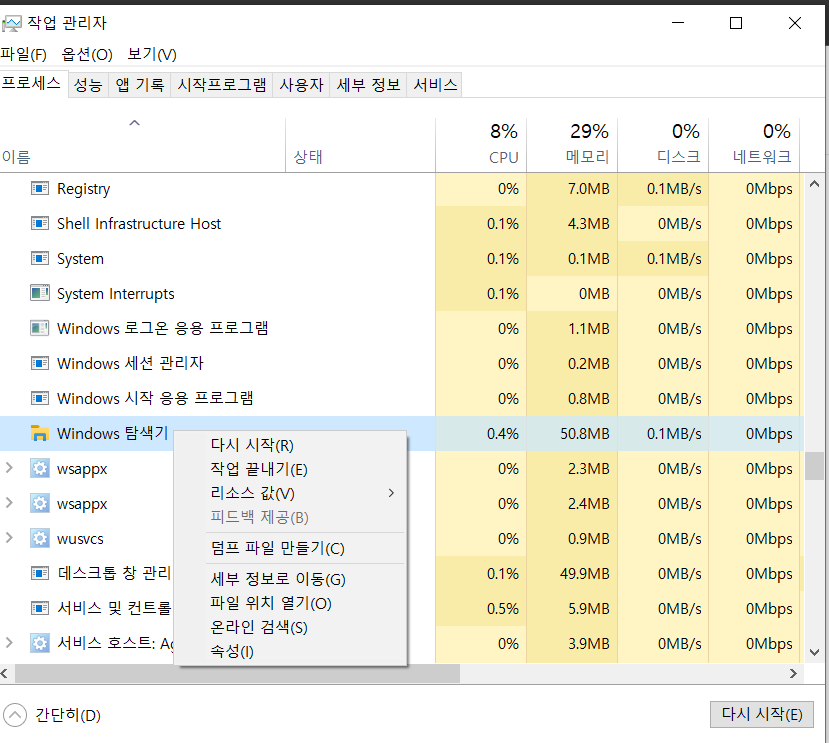Click the Windows 세션 관리자 icon
This screenshot has width=829, height=743.
click(40, 363)
